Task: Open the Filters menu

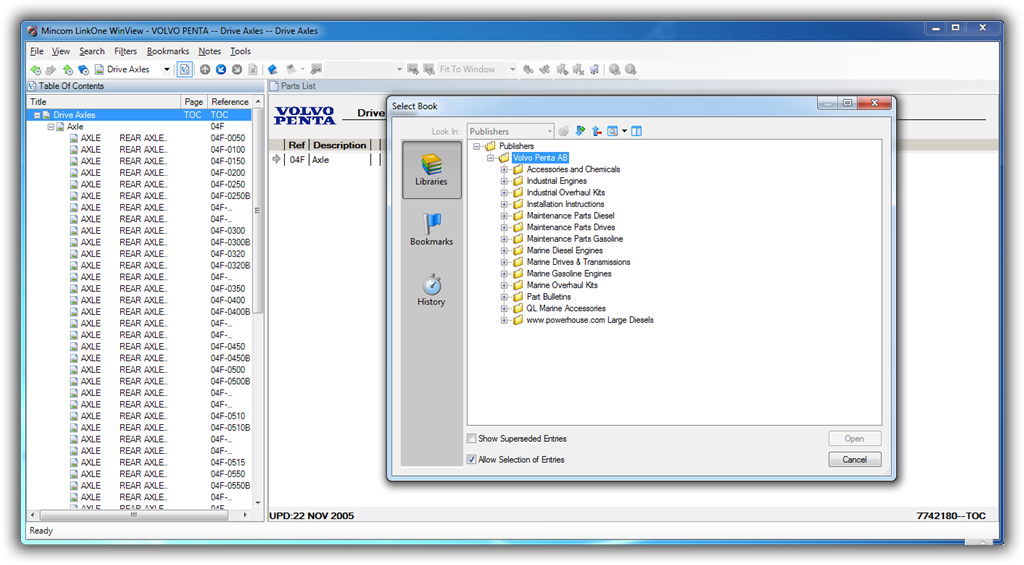Action: coord(125,51)
